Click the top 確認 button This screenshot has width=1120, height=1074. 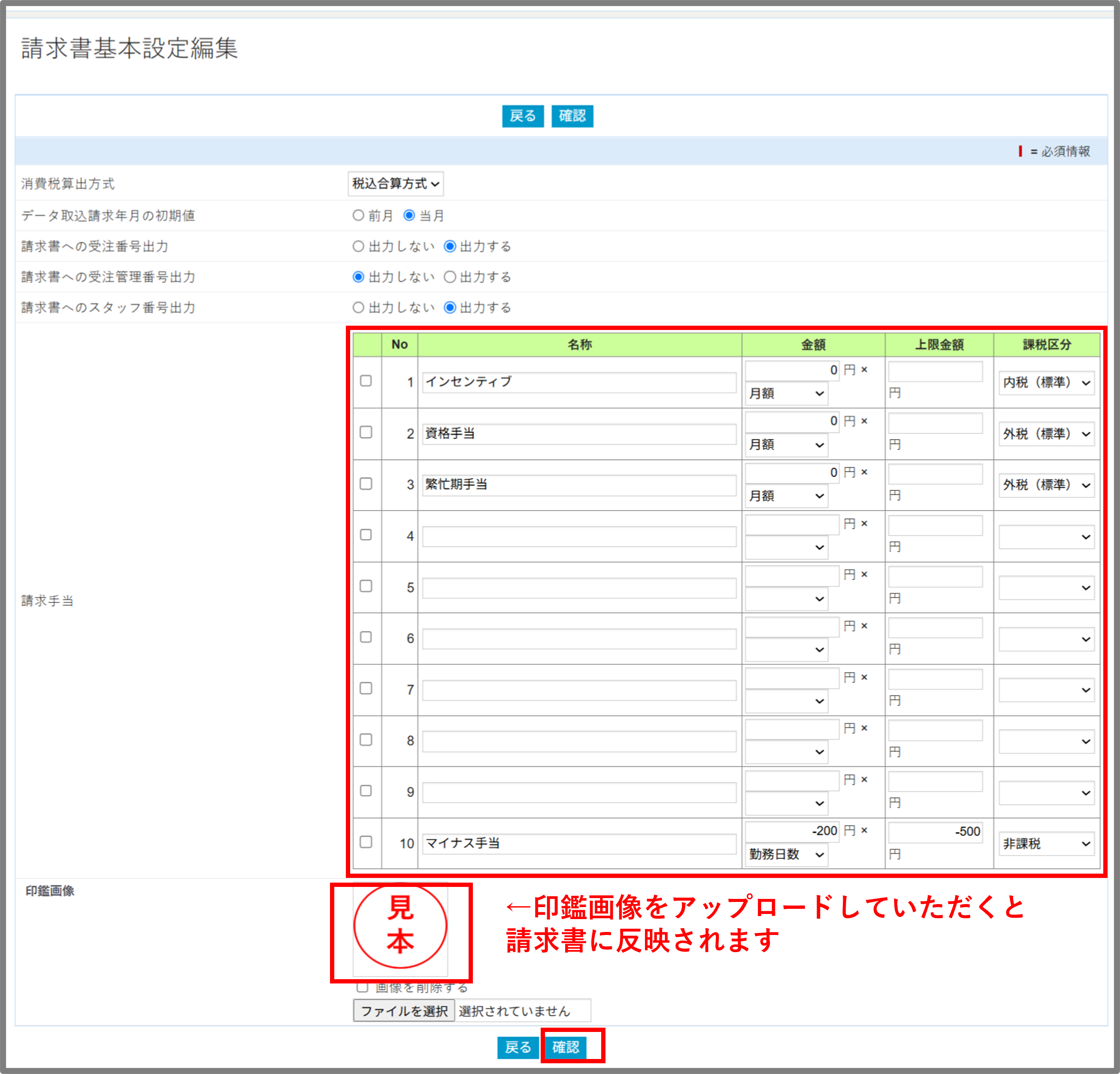572,116
